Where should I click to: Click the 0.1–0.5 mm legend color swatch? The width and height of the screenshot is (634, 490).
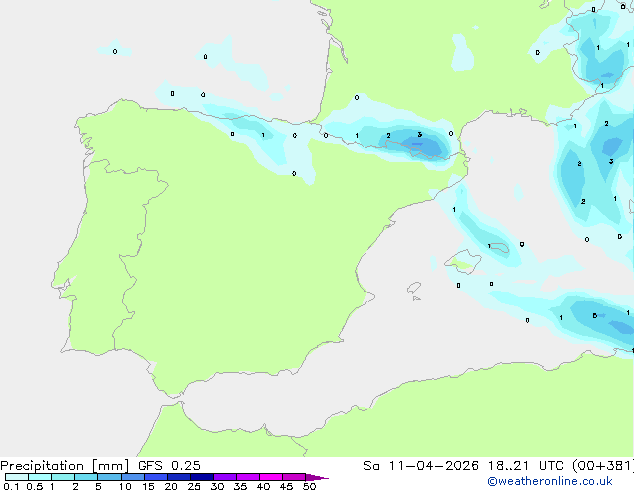(x=17, y=477)
